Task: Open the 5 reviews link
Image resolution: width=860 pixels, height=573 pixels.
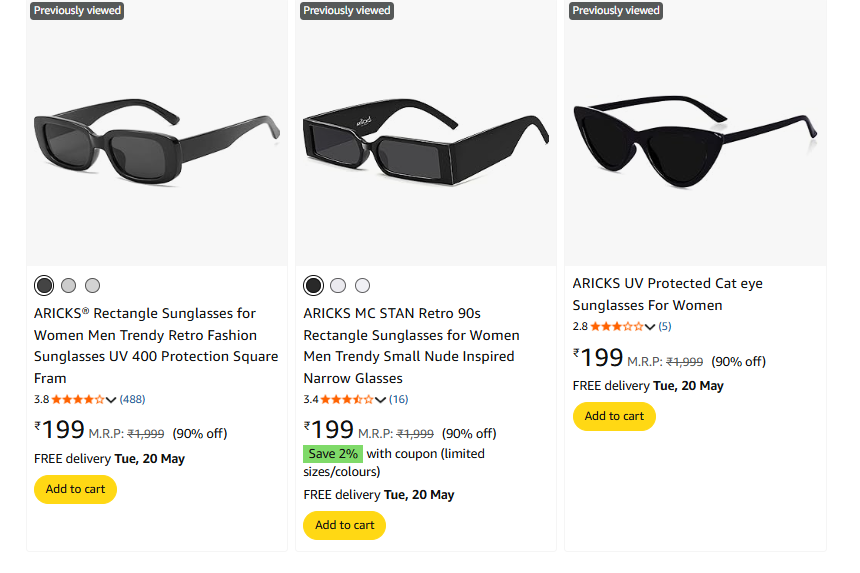Action: [665, 326]
